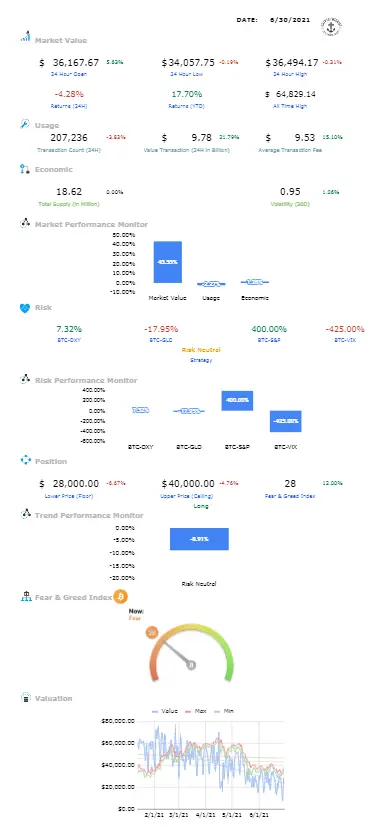
Task: Click the Risk heart icon
Action: pyautogui.click(x=25, y=307)
